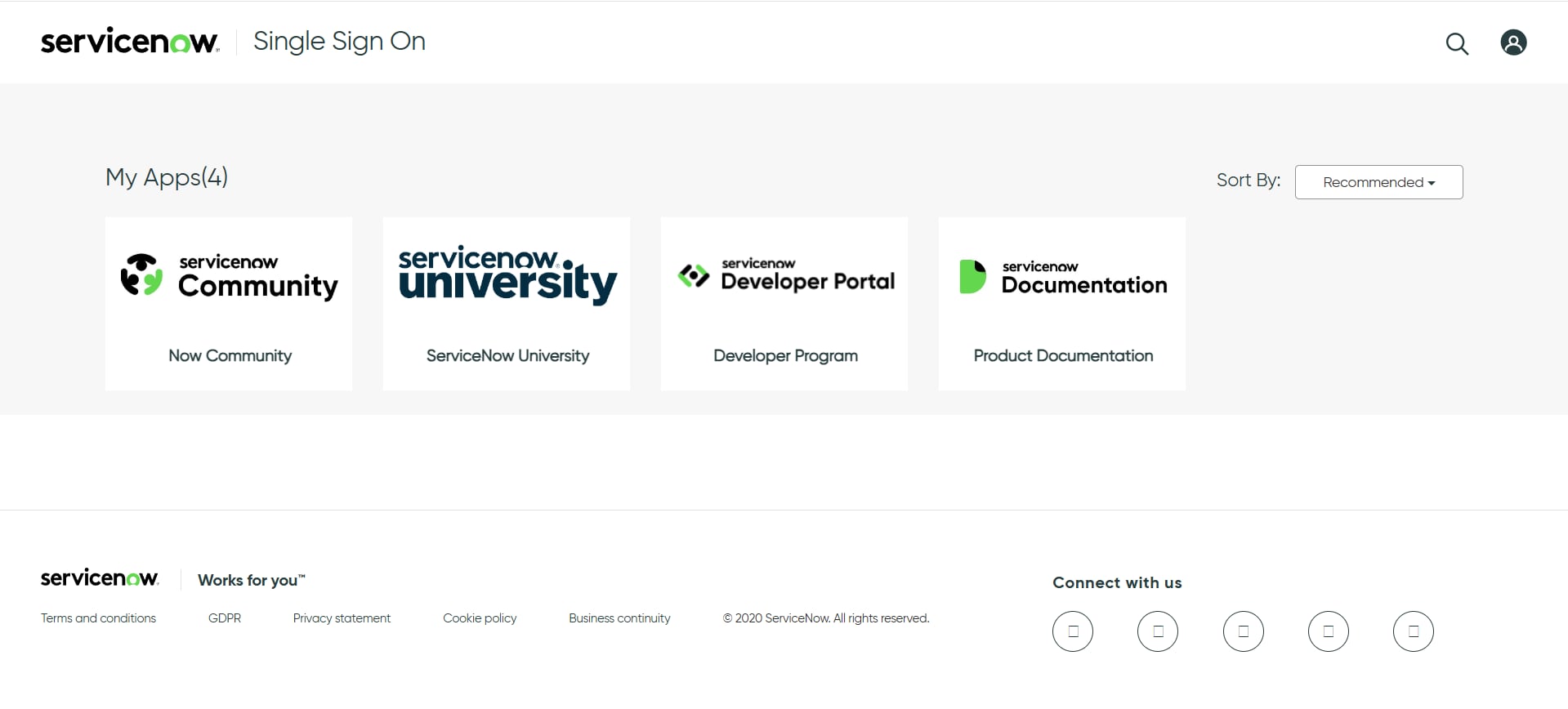This screenshot has height=709, width=1568.
Task: Expand the Recommended sort dropdown
Action: coord(1378,182)
